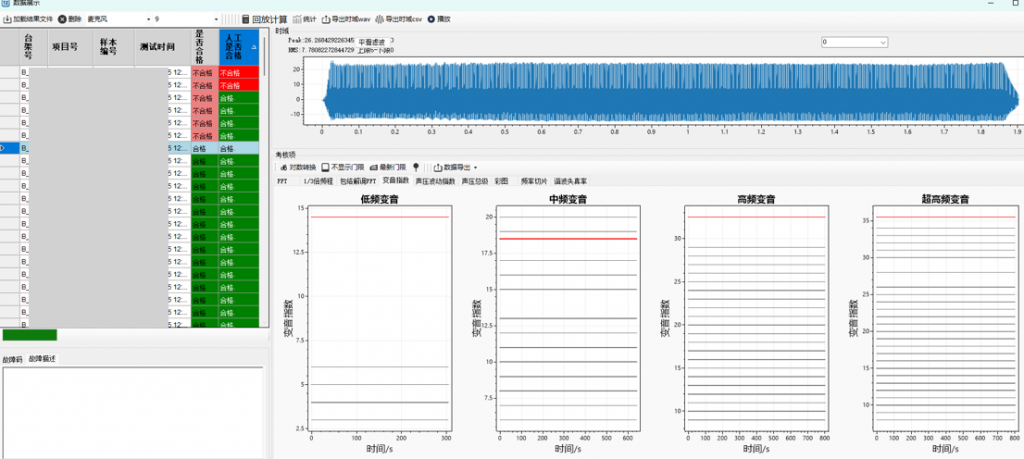Click the 统计 statistics icon

click(x=297, y=19)
